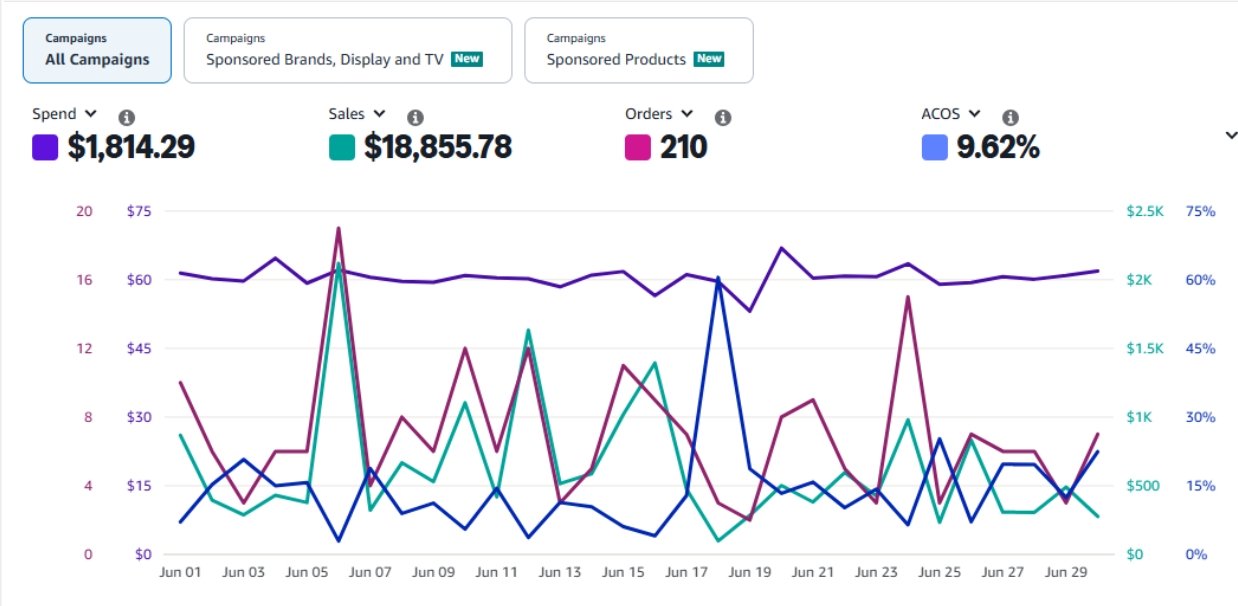The height and width of the screenshot is (606, 1238).
Task: Click the New badge on Sponsored Brands tab
Action: tap(467, 59)
